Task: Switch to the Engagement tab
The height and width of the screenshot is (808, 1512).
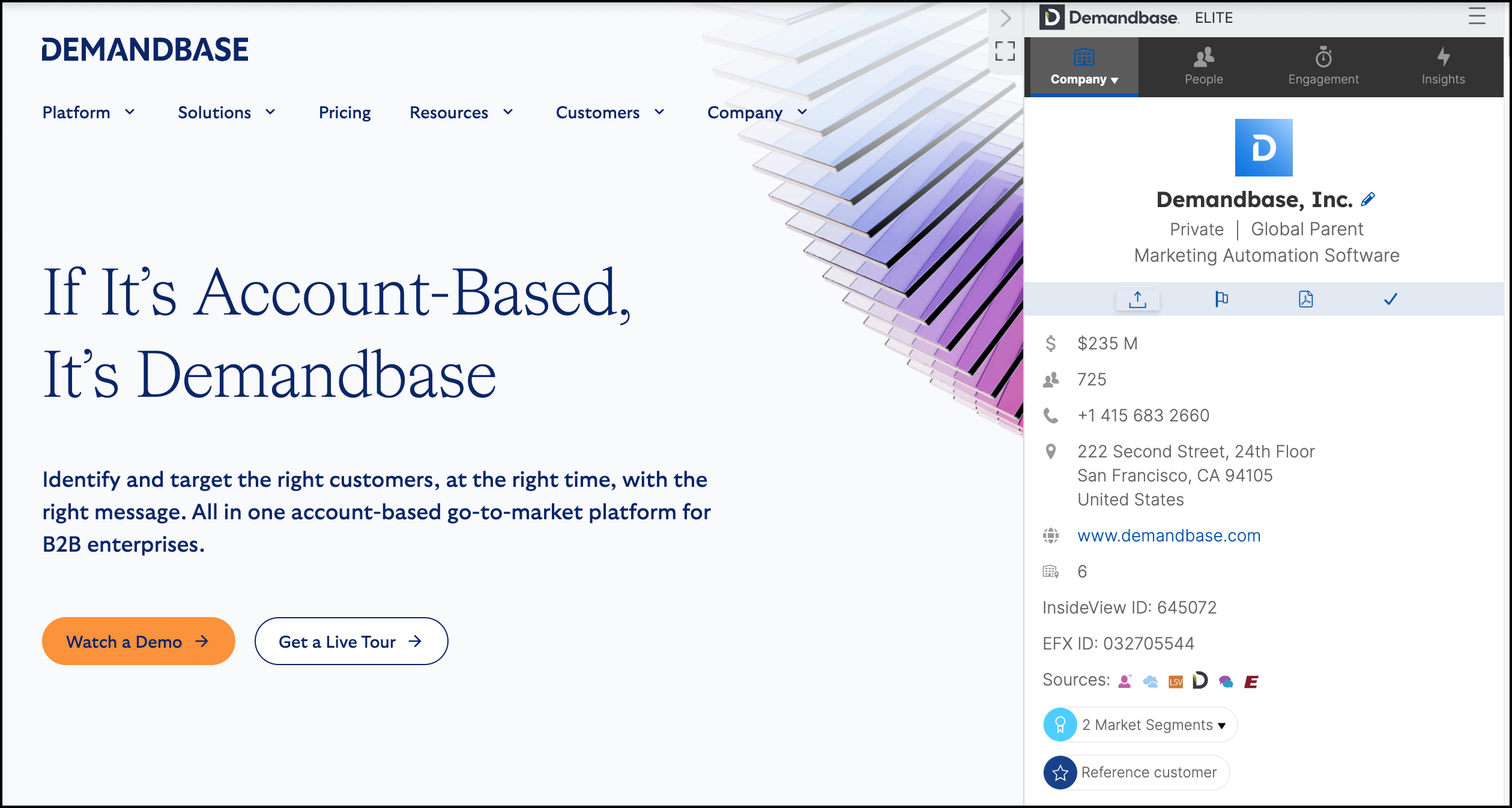Action: tap(1323, 67)
